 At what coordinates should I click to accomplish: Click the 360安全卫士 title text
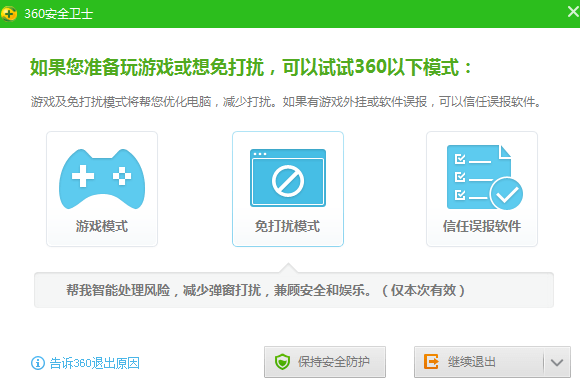[x=58, y=14]
